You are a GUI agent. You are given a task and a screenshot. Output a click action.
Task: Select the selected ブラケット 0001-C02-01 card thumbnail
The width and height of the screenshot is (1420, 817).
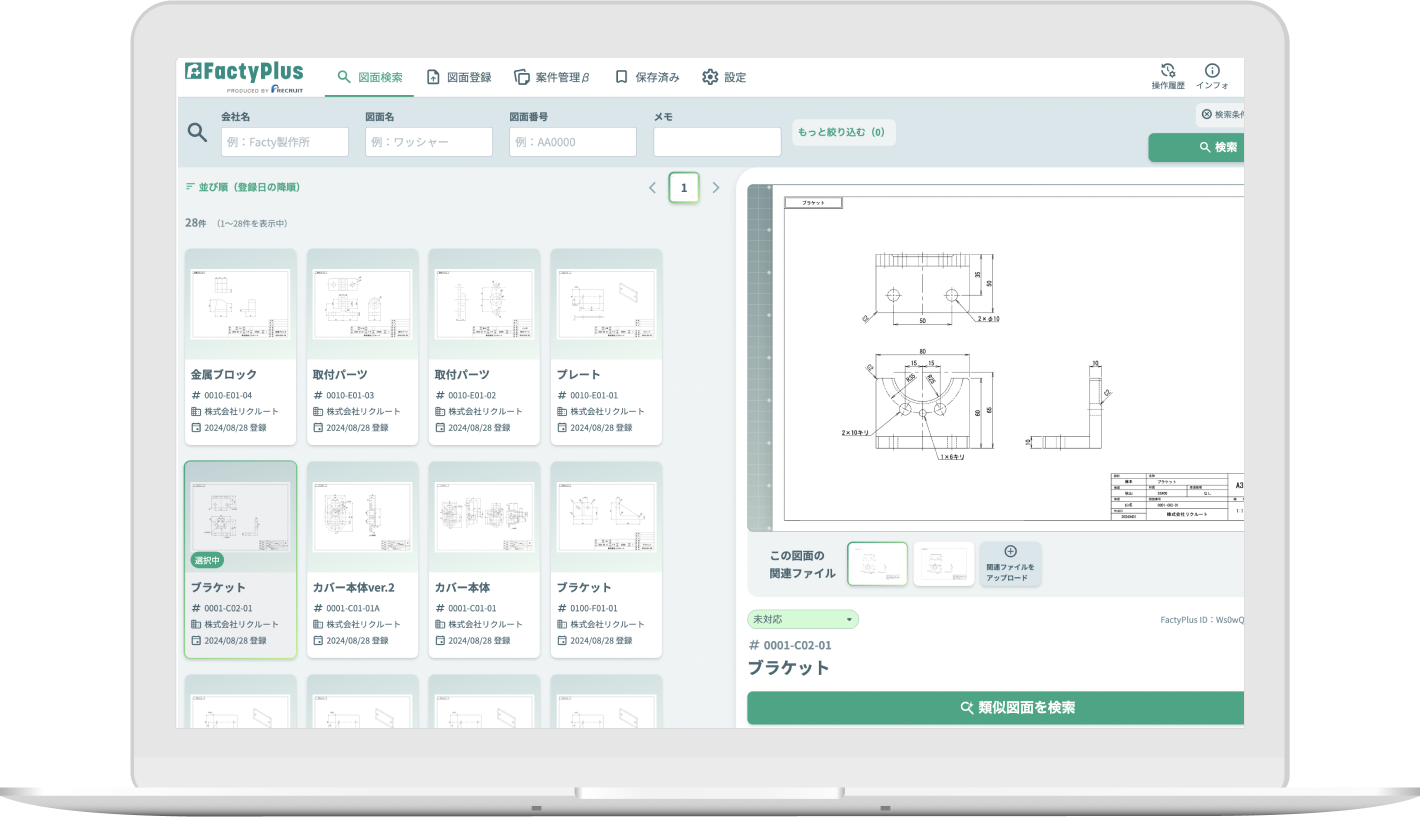241,517
